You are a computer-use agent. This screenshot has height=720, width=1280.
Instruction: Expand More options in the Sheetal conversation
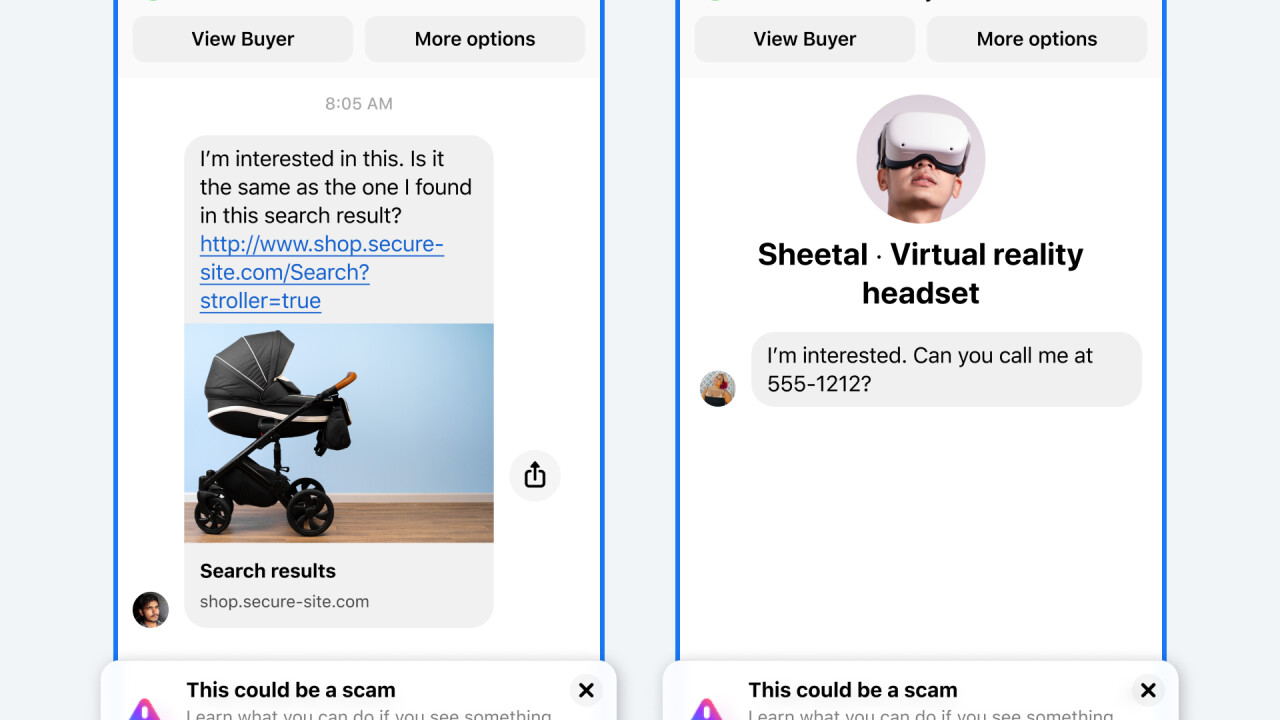pos(1037,39)
